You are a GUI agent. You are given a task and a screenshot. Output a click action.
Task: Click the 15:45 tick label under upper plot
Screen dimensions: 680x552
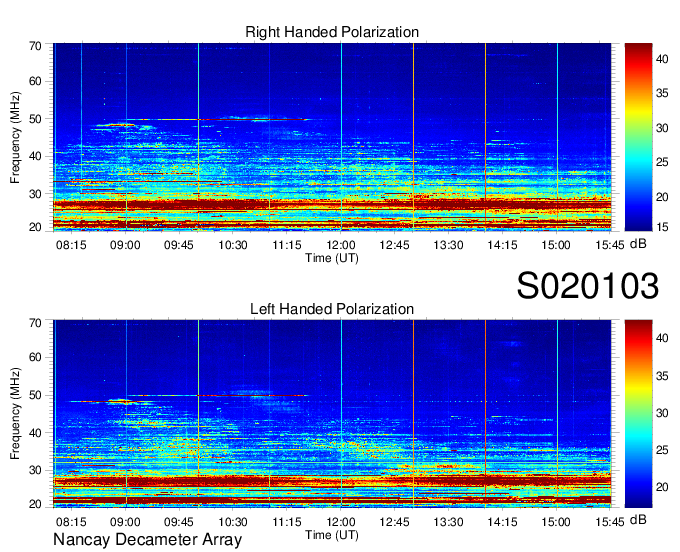click(610, 245)
